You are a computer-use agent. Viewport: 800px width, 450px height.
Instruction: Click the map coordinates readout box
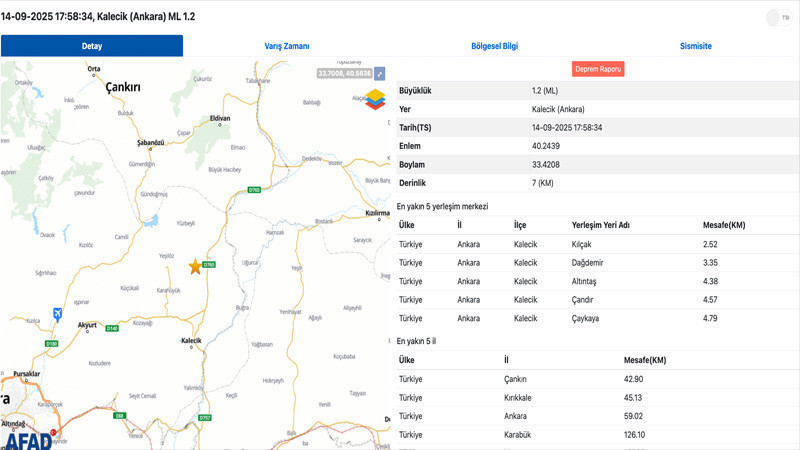tap(344, 74)
